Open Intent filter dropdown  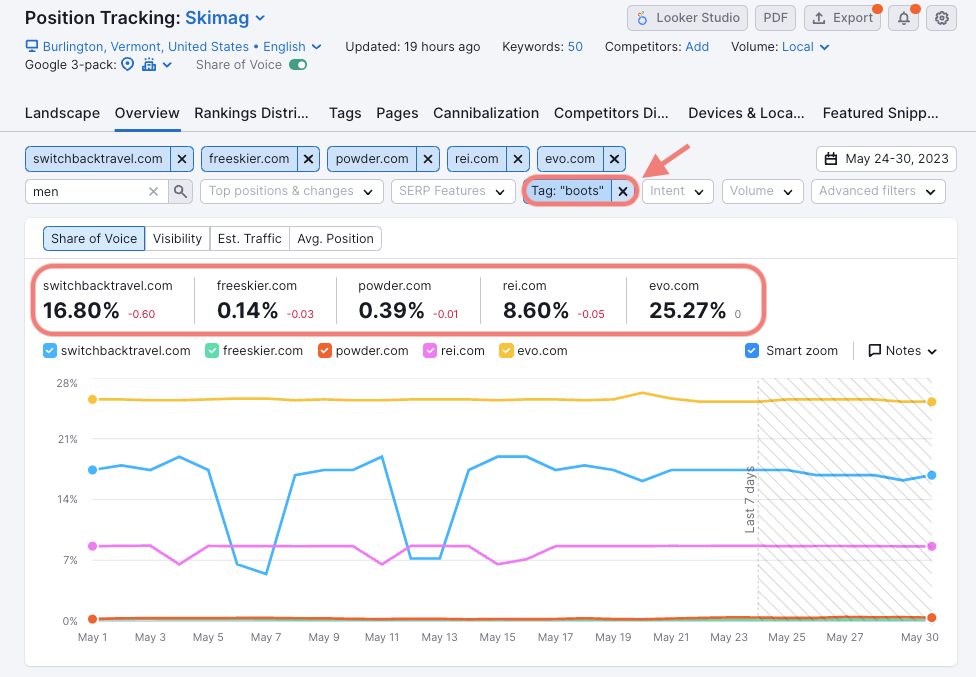tap(678, 192)
